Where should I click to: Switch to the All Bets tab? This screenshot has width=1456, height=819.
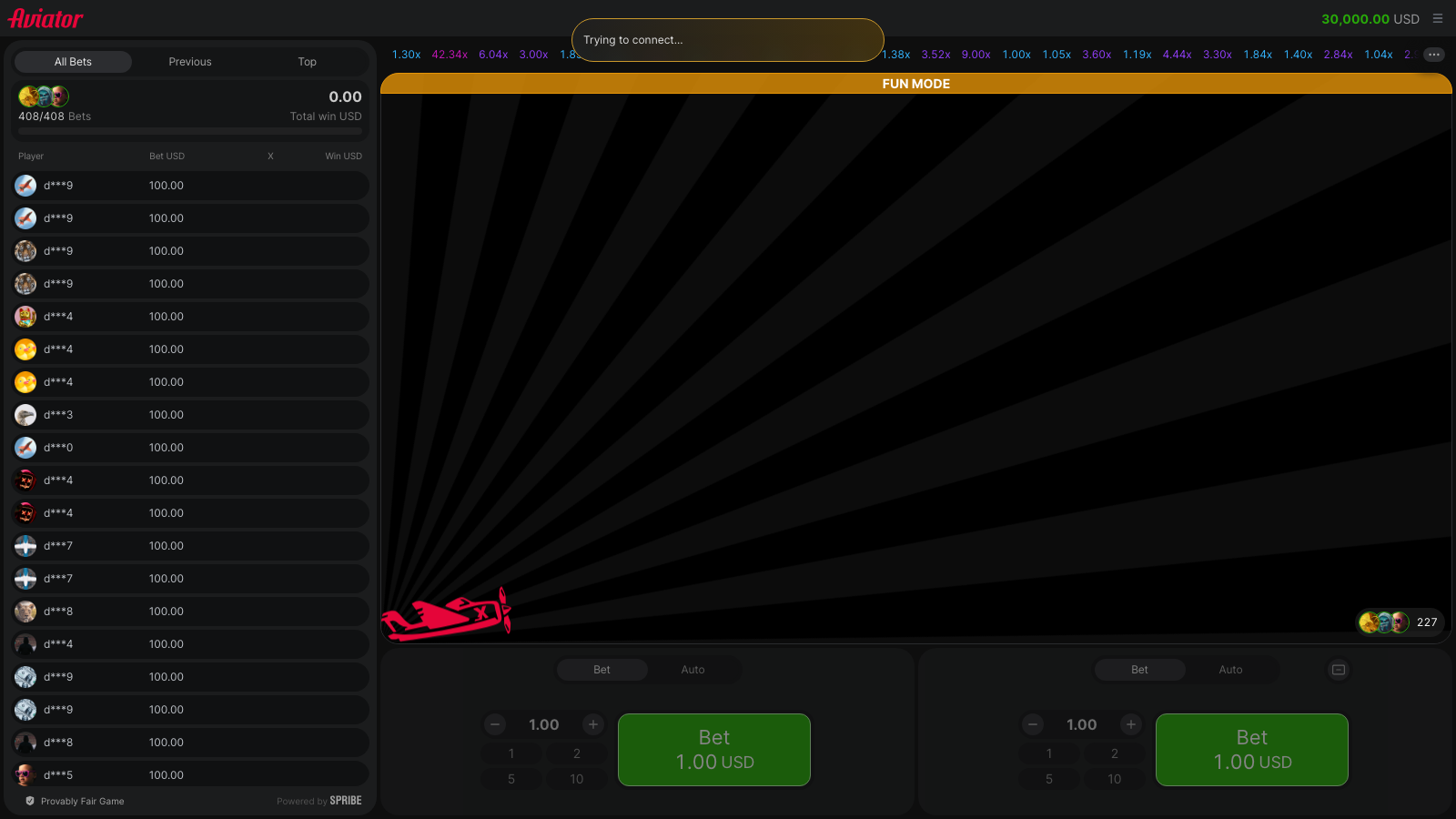pyautogui.click(x=73, y=62)
